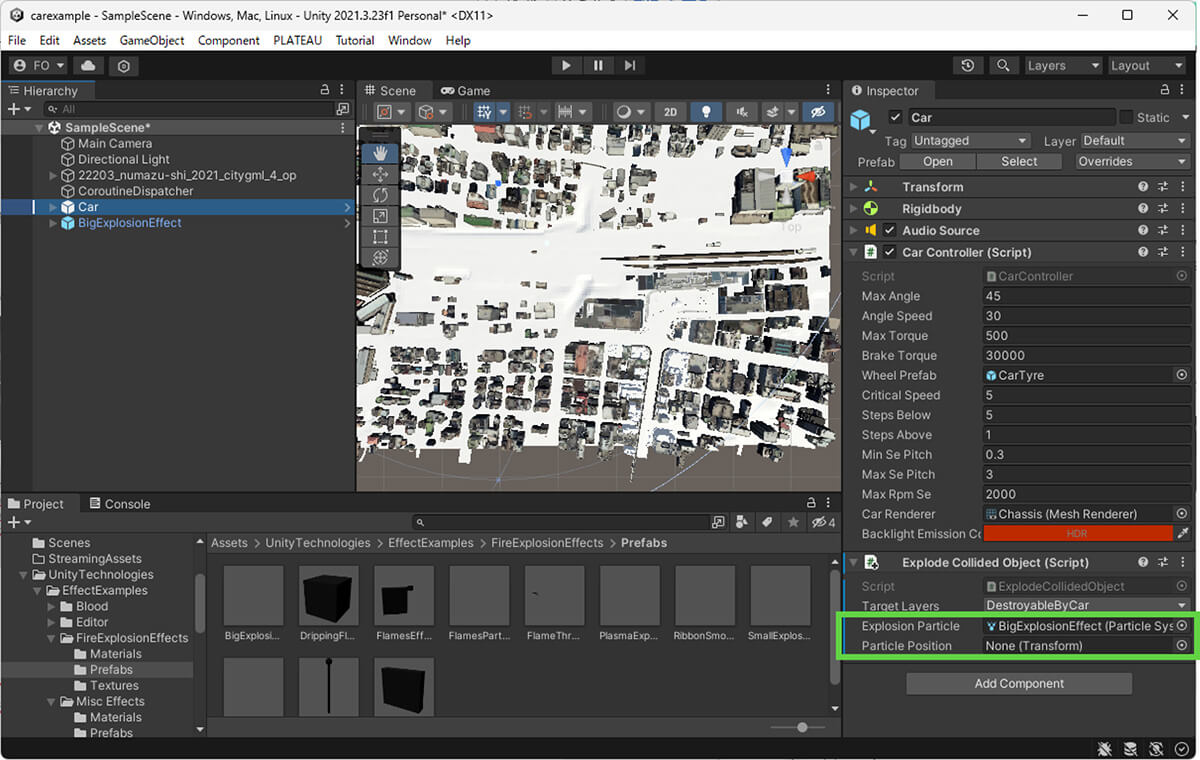1200x760 pixels.
Task: Expand the Rigidbody component
Action: tap(853, 209)
